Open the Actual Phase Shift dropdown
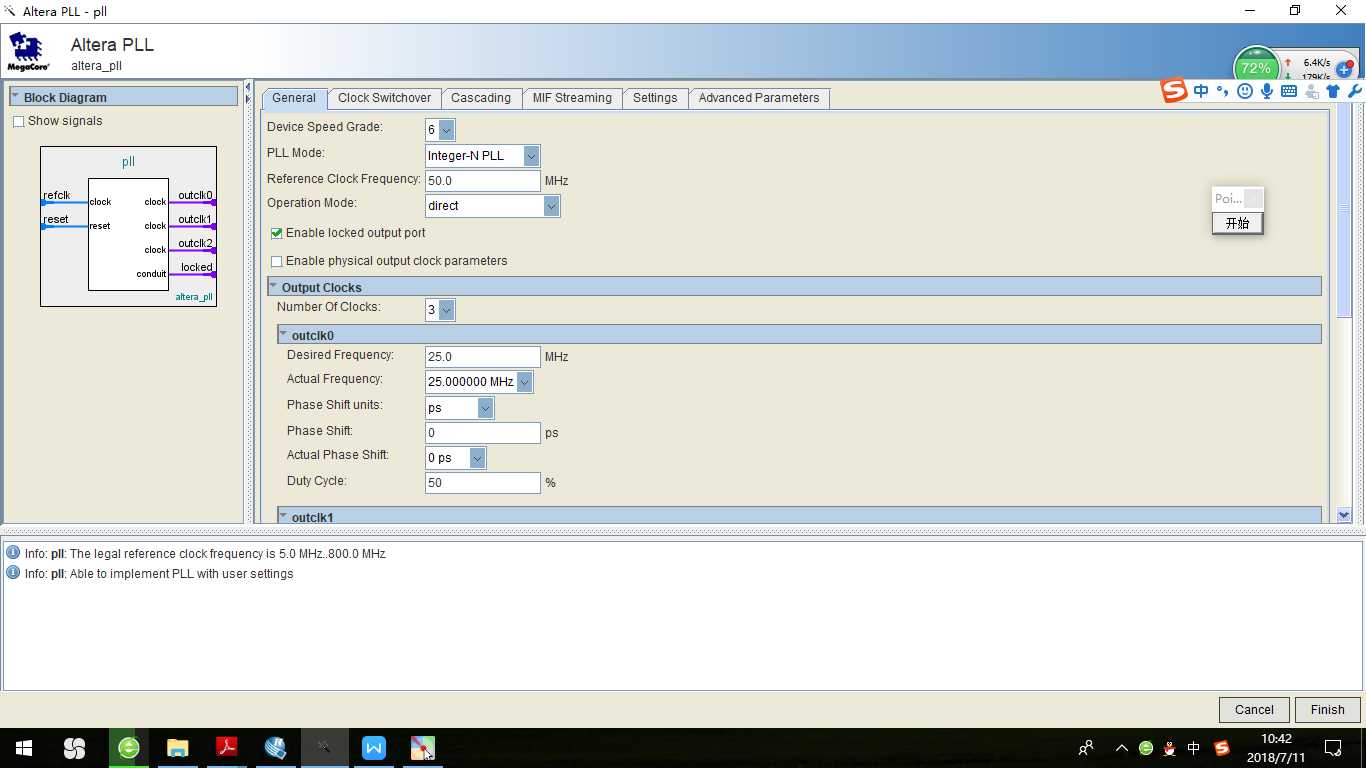The height and width of the screenshot is (768, 1366). point(477,458)
